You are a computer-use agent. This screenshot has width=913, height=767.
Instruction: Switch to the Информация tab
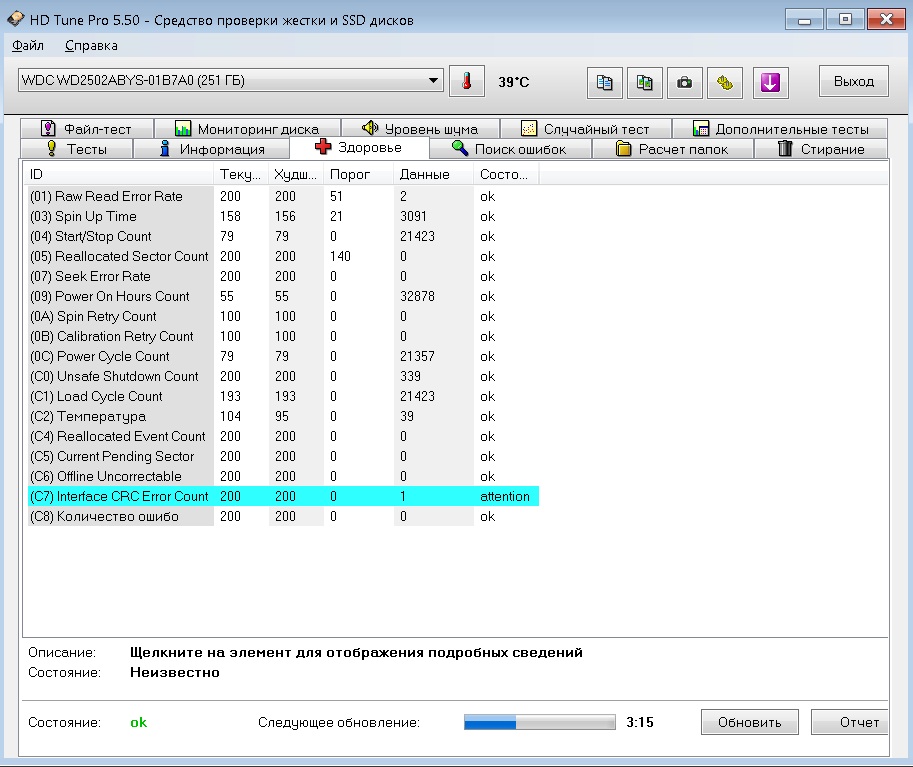[212, 149]
